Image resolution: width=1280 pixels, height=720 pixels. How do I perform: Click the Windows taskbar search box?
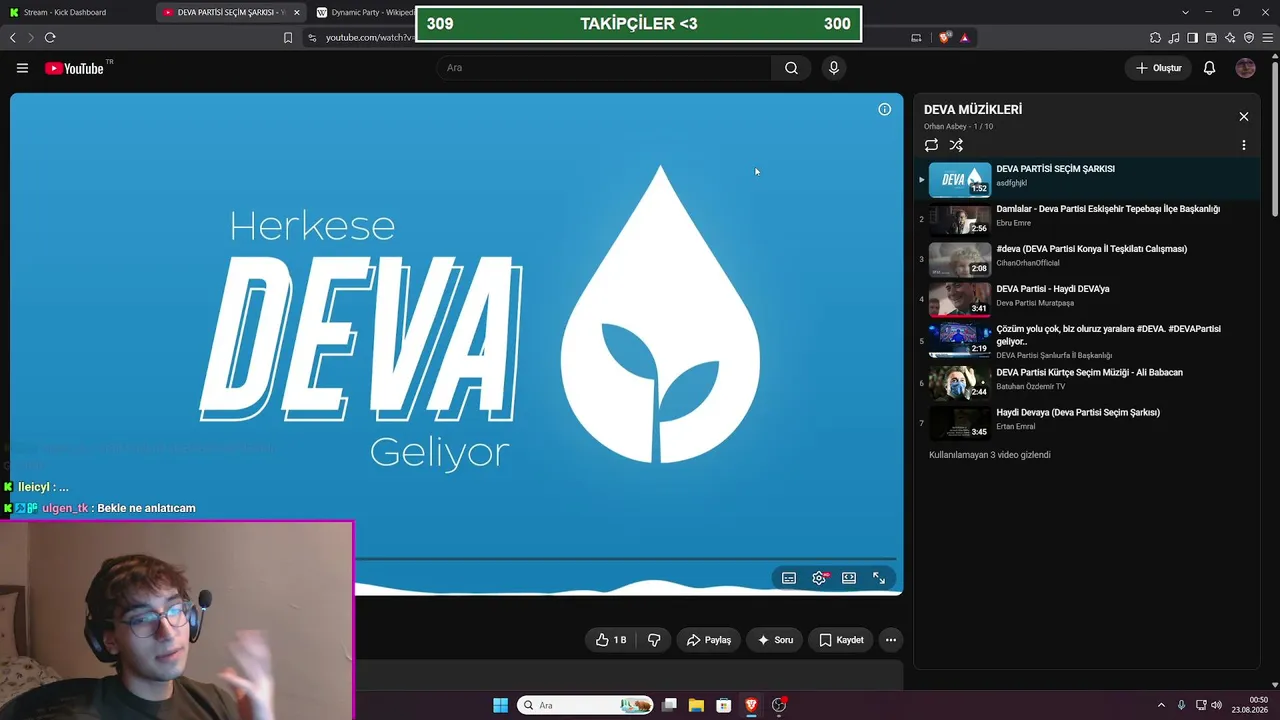[585, 705]
